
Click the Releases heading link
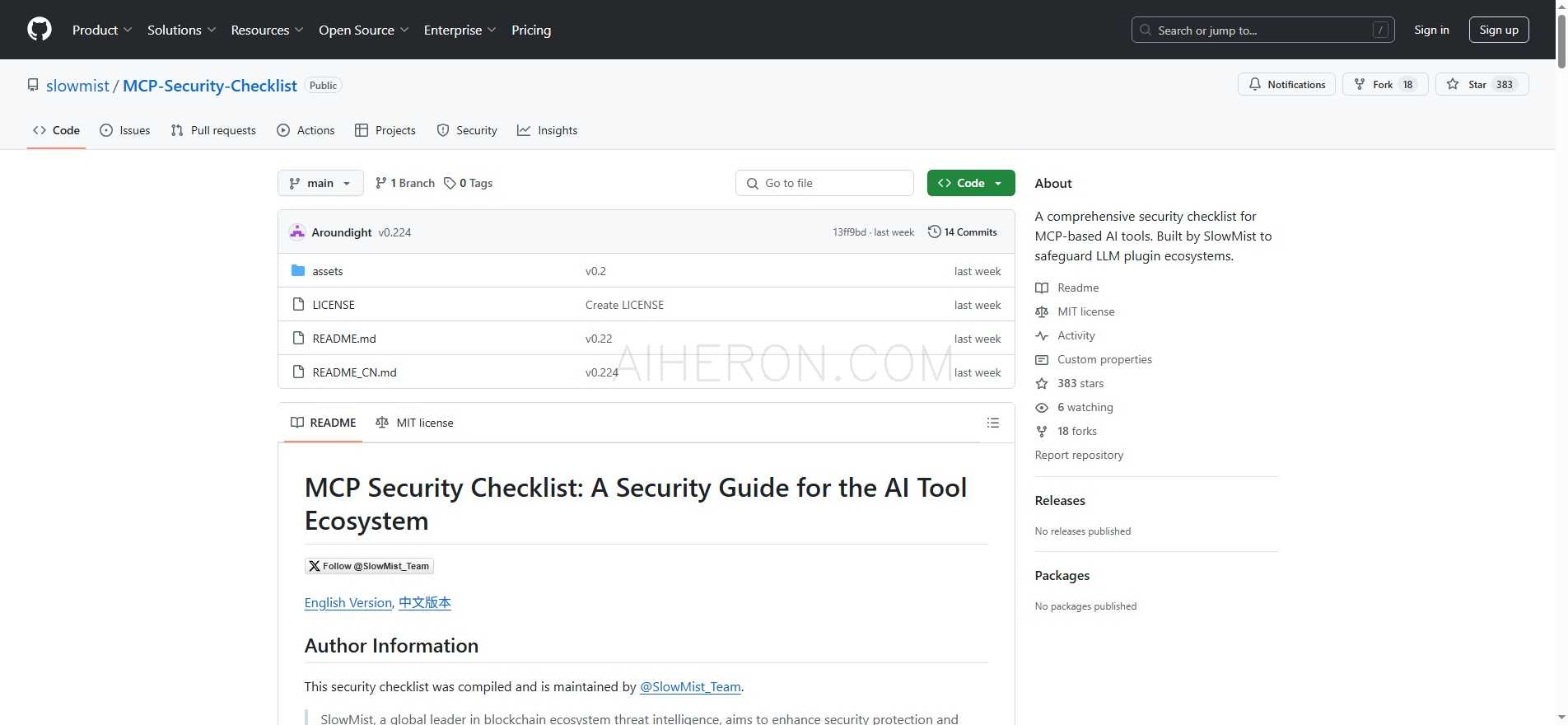(x=1060, y=501)
